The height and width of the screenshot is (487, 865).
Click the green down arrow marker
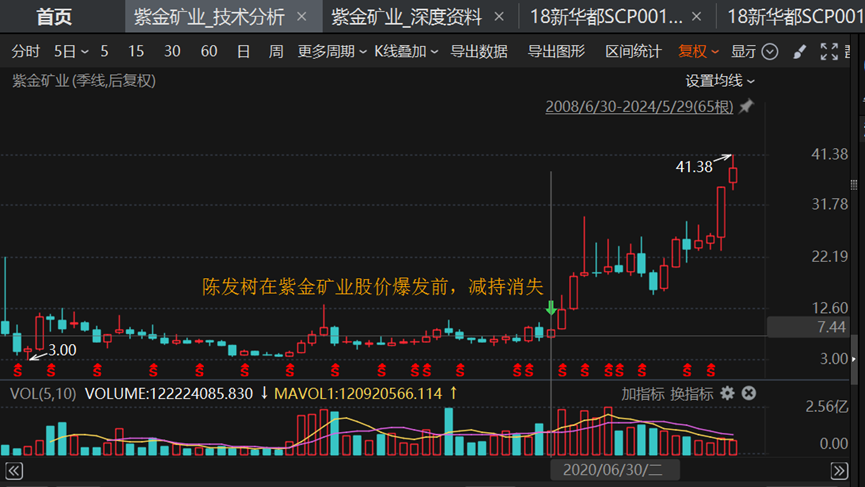coord(551,308)
